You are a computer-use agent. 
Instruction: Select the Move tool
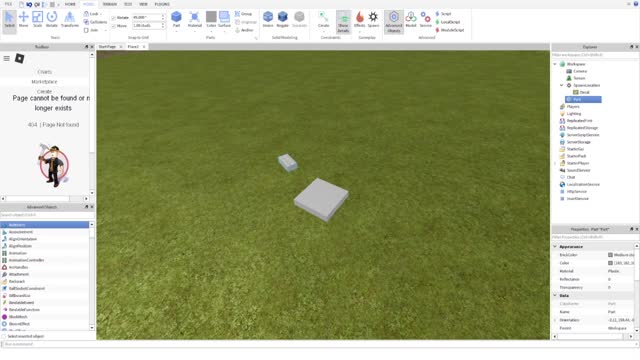[24, 19]
